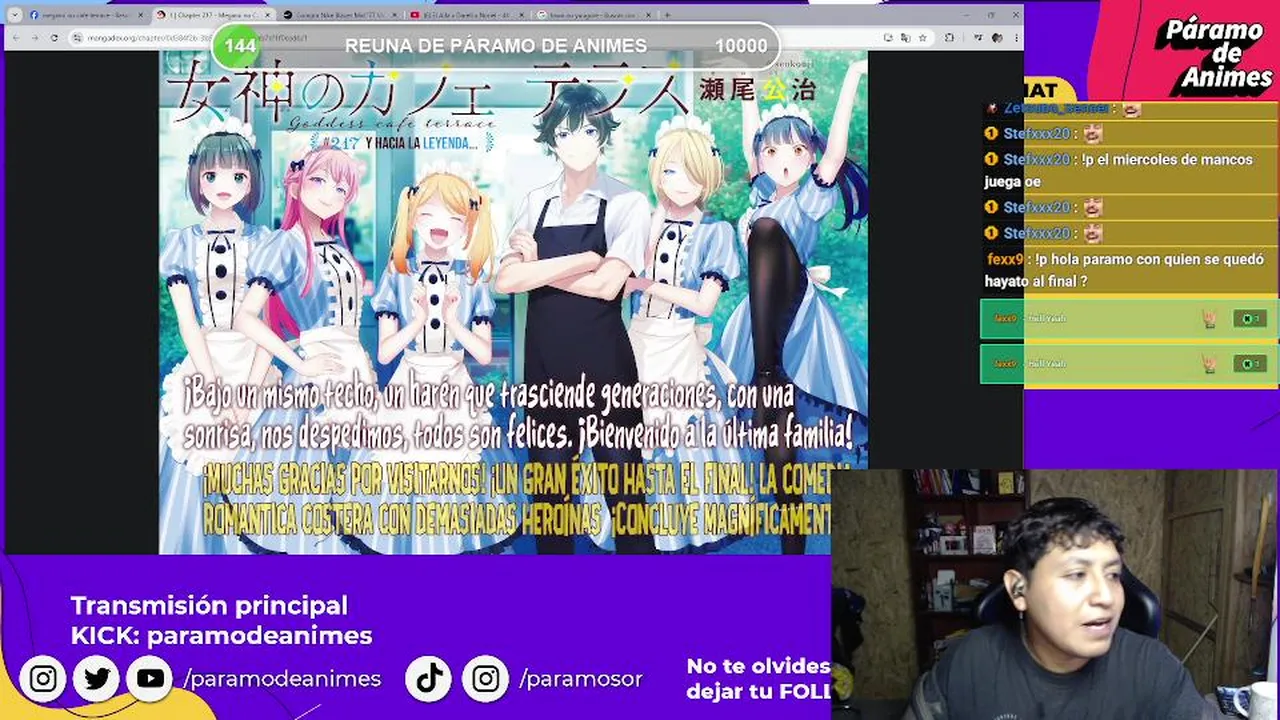The width and height of the screenshot is (1280, 720).
Task: Switch to the Facebook browser tab
Action: (85, 15)
